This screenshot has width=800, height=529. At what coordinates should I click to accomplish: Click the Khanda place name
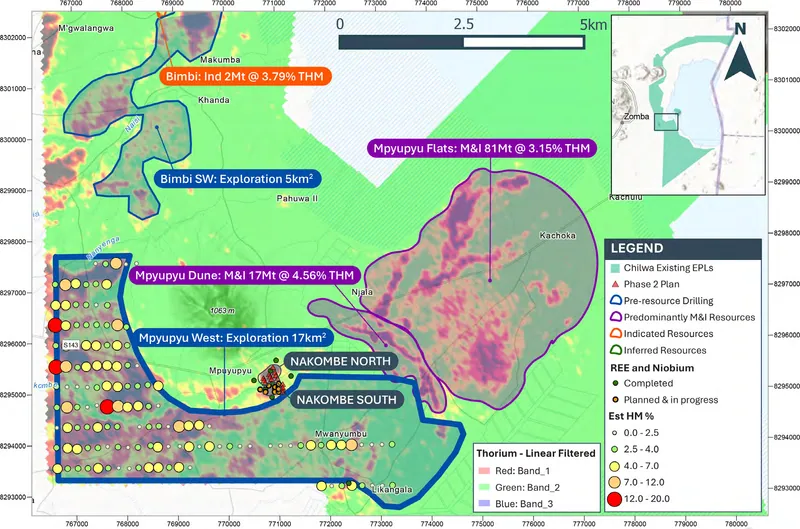[x=214, y=100]
